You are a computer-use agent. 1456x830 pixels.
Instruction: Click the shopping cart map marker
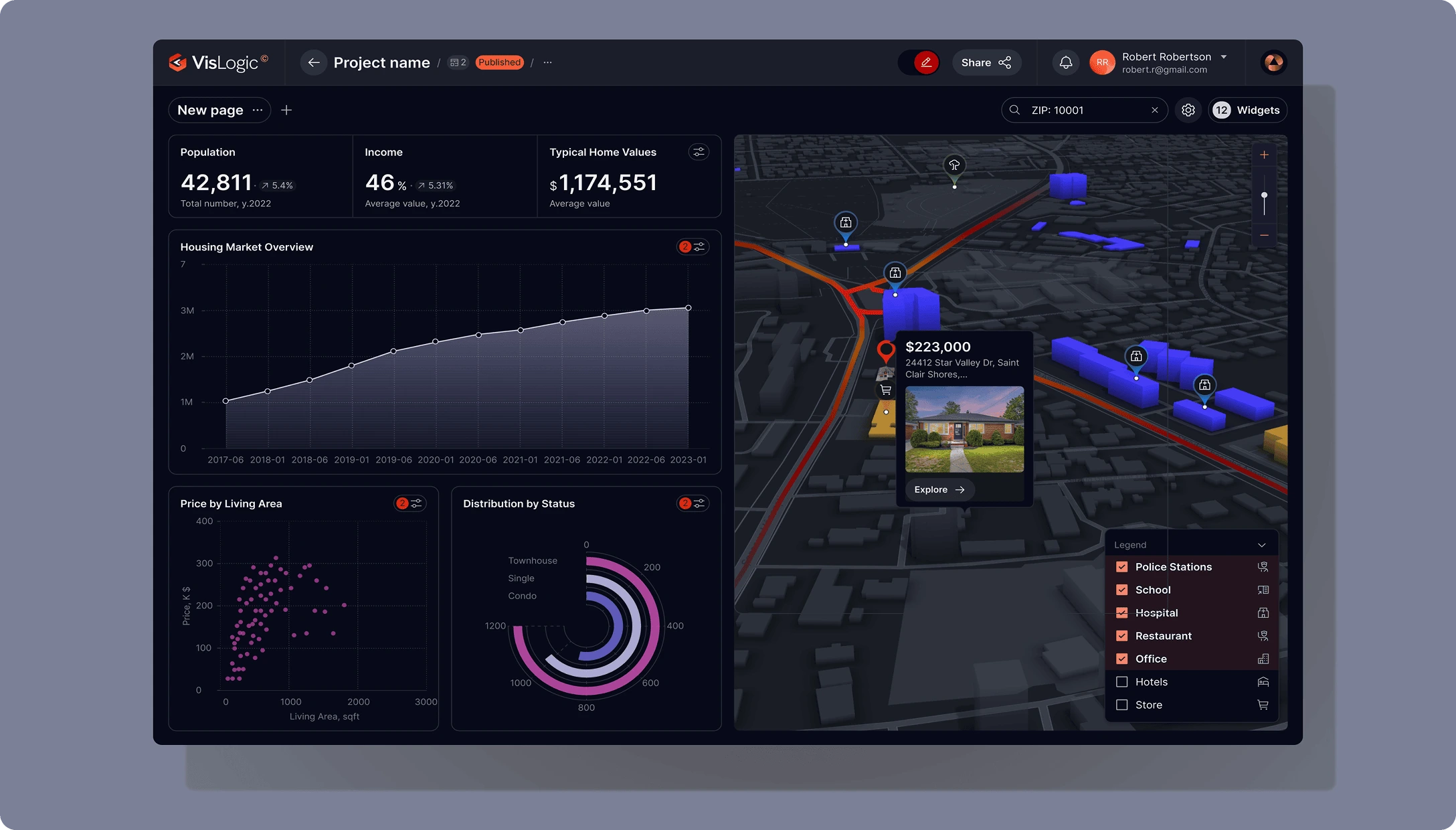pyautogui.click(x=886, y=390)
